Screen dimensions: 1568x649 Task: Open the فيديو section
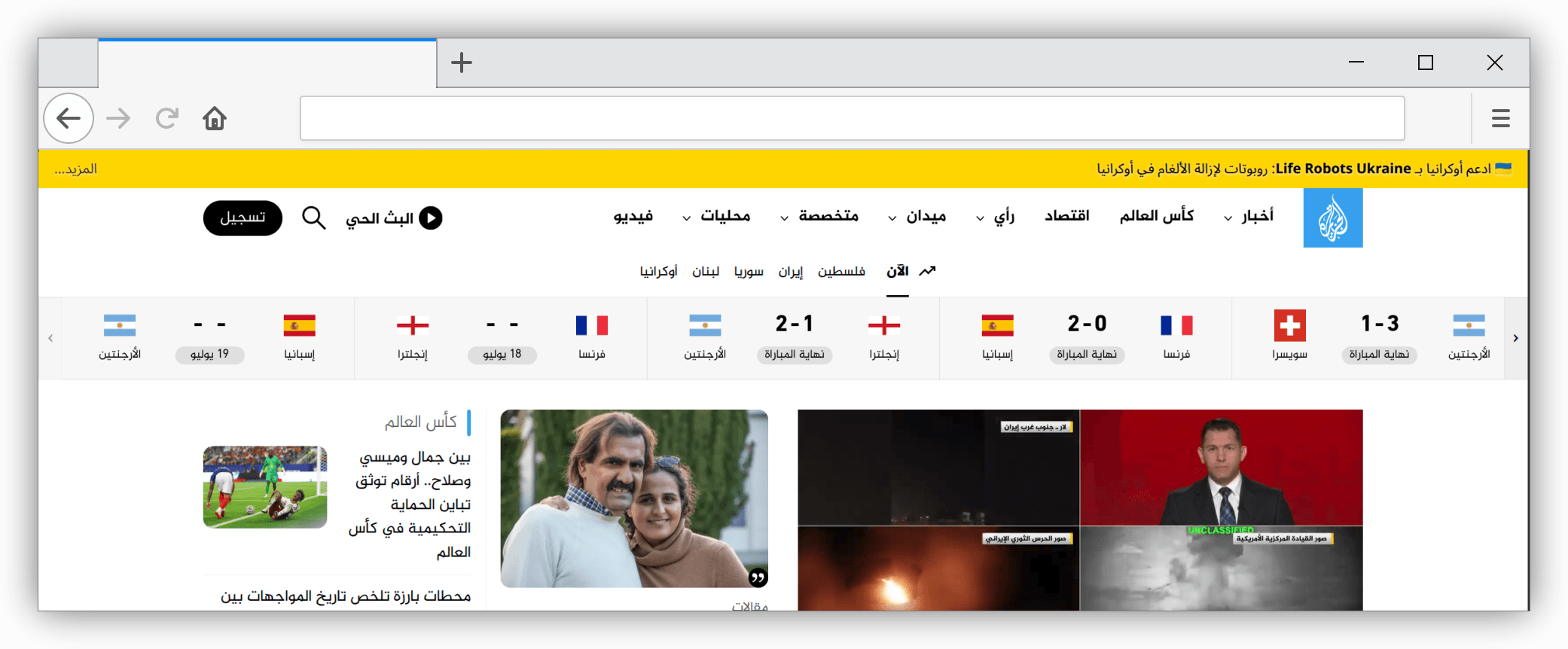coord(633,217)
